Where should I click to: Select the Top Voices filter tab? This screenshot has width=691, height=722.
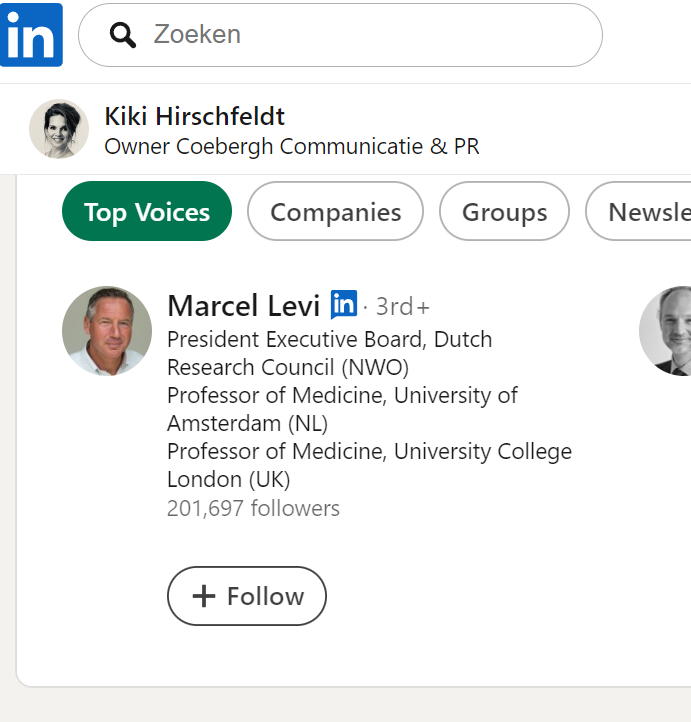tap(147, 211)
